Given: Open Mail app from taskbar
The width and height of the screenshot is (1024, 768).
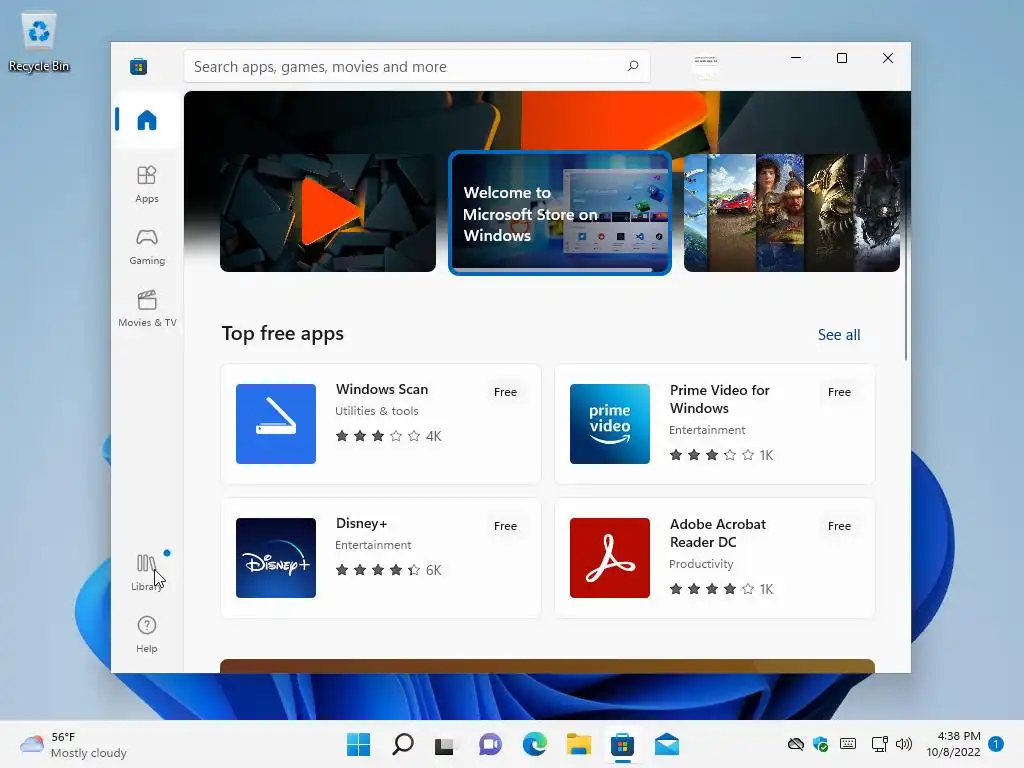Looking at the screenshot, I should [x=667, y=744].
